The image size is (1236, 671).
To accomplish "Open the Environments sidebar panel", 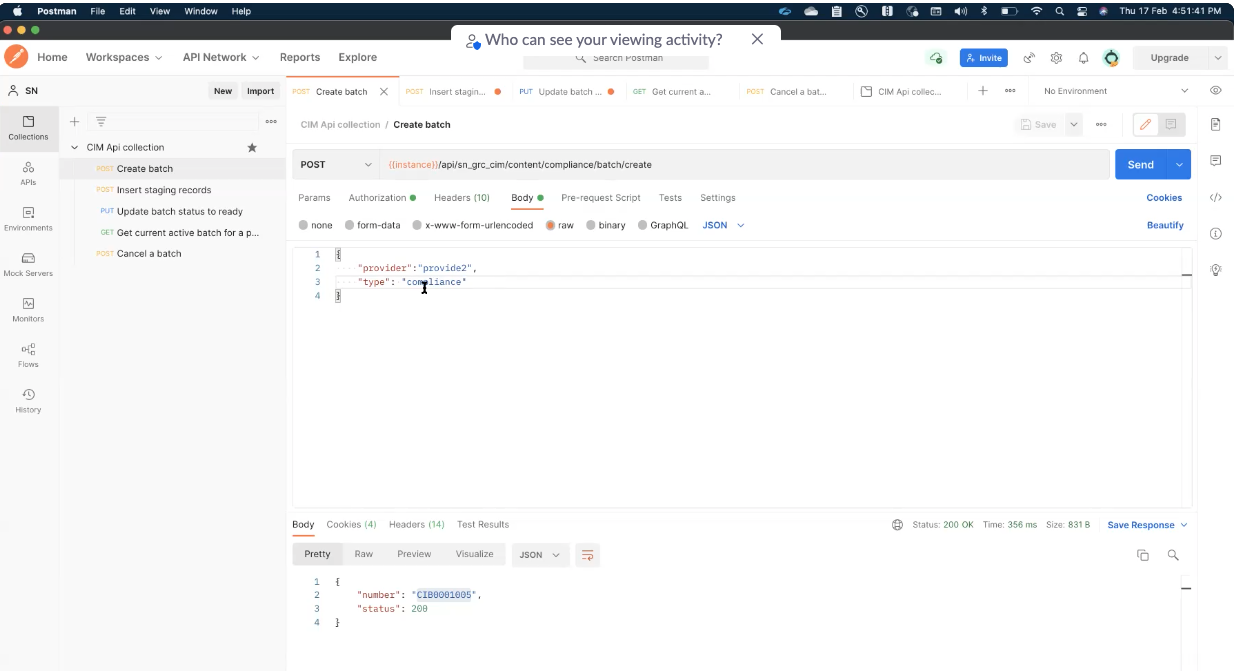I will [28, 218].
